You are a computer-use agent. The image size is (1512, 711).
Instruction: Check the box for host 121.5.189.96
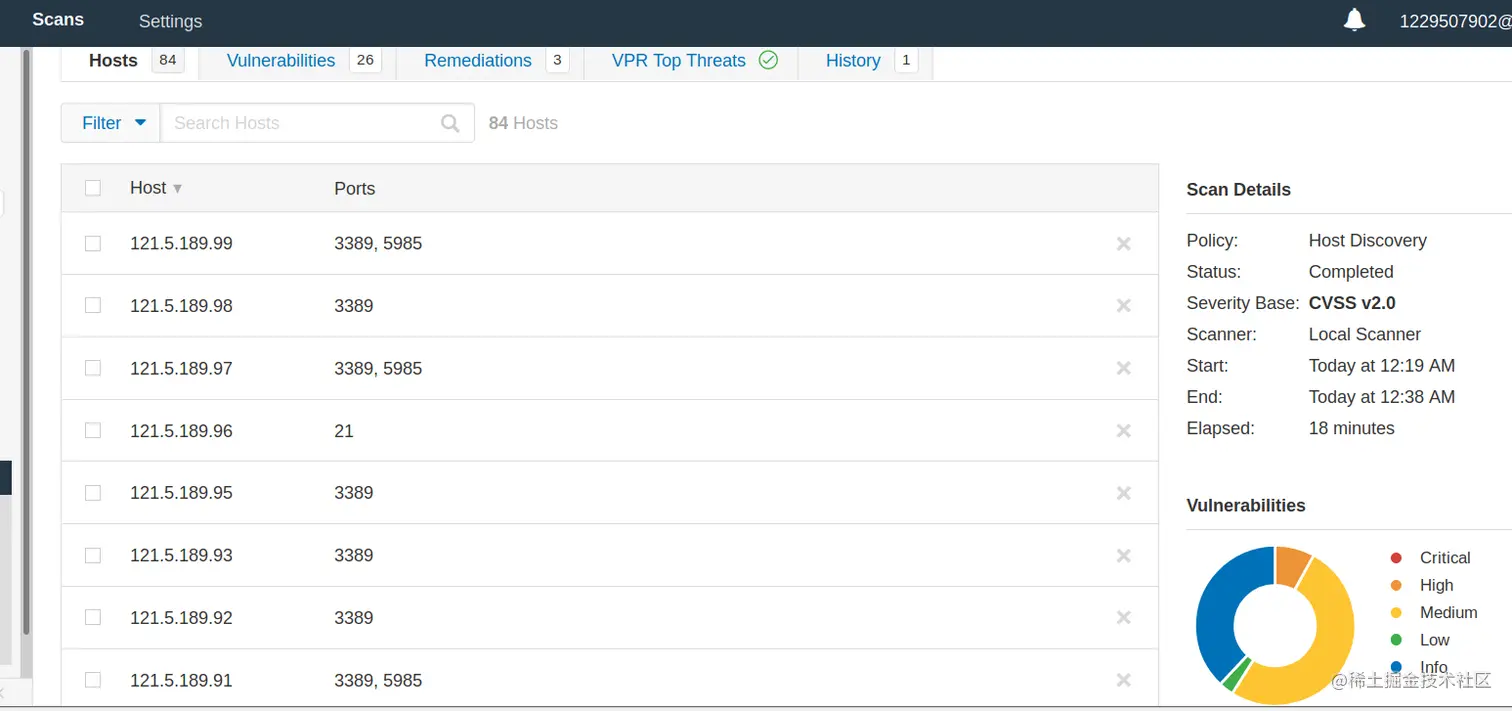point(93,430)
